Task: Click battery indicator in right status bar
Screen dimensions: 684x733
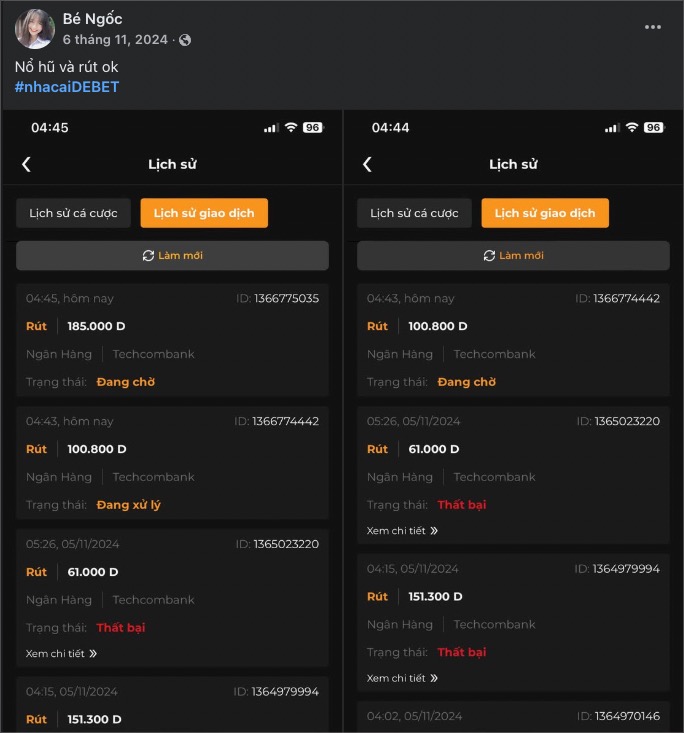Action: tap(654, 128)
